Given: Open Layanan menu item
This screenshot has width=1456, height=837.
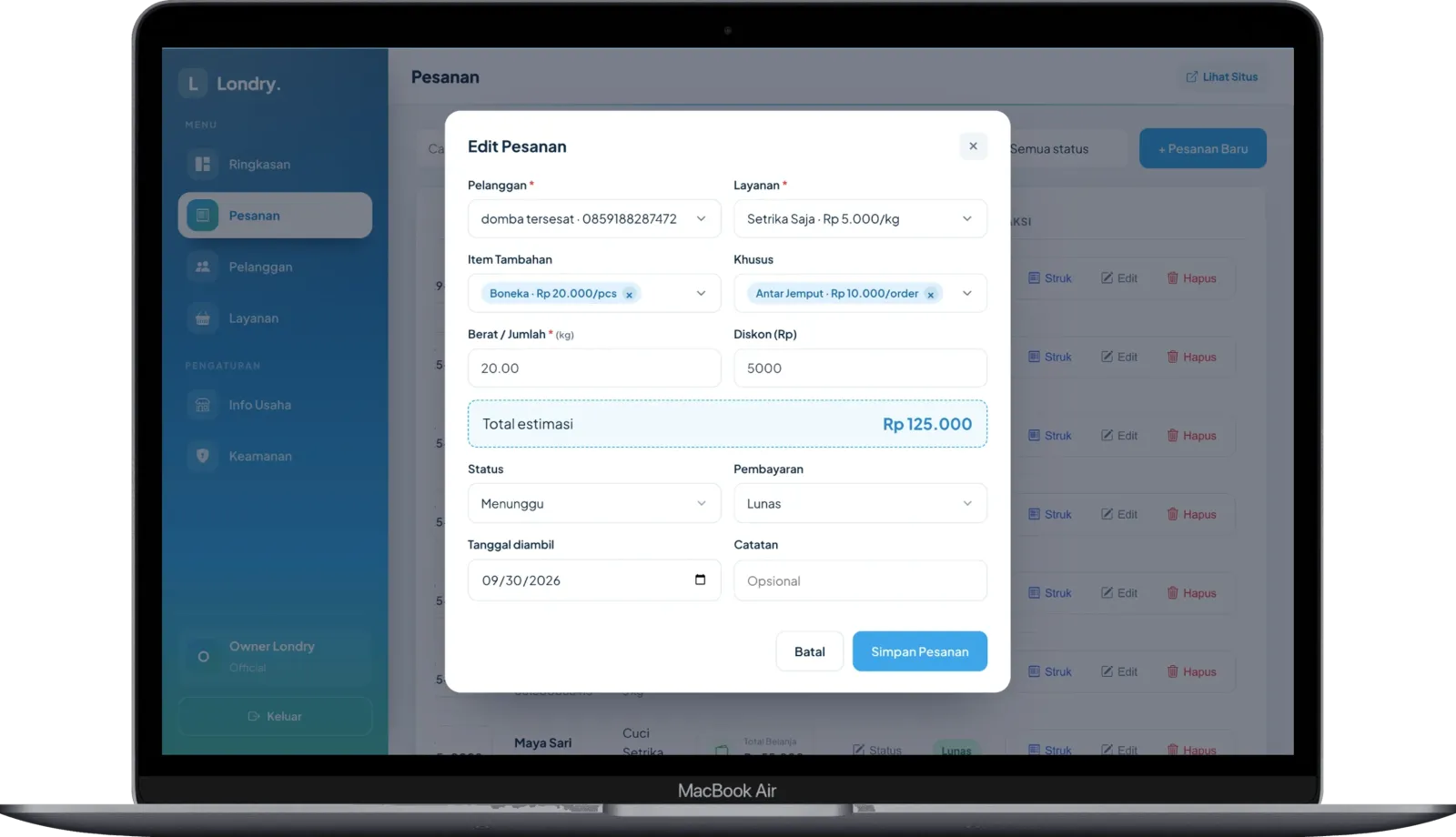Looking at the screenshot, I should pos(275,318).
